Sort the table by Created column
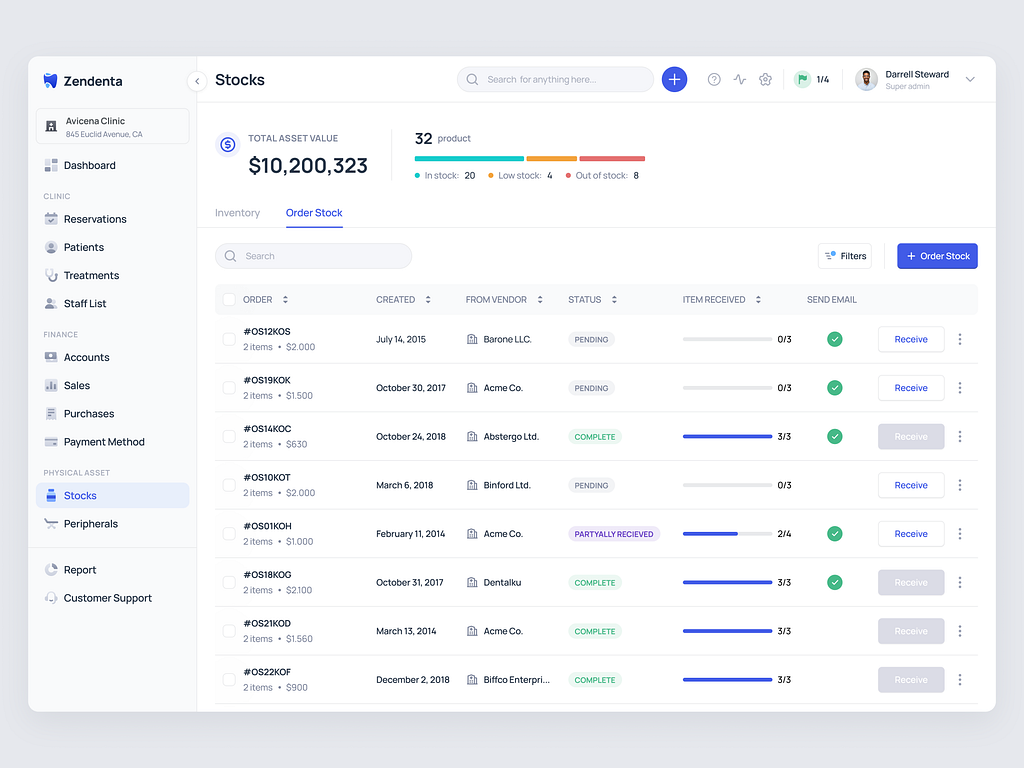Viewport: 1024px width, 768px height. tap(428, 300)
